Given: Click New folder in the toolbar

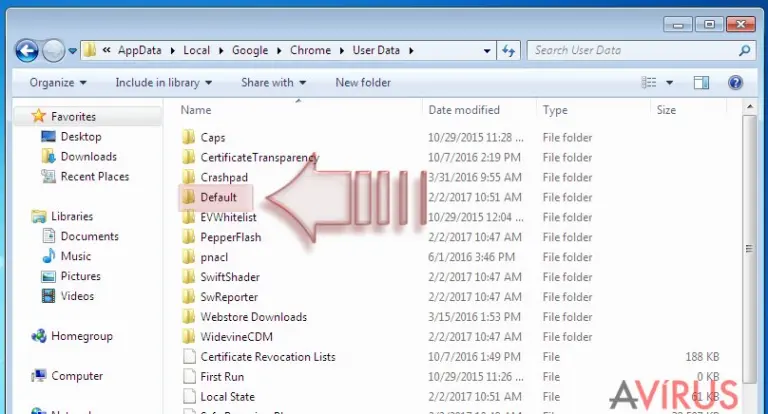Looking at the screenshot, I should (x=363, y=83).
